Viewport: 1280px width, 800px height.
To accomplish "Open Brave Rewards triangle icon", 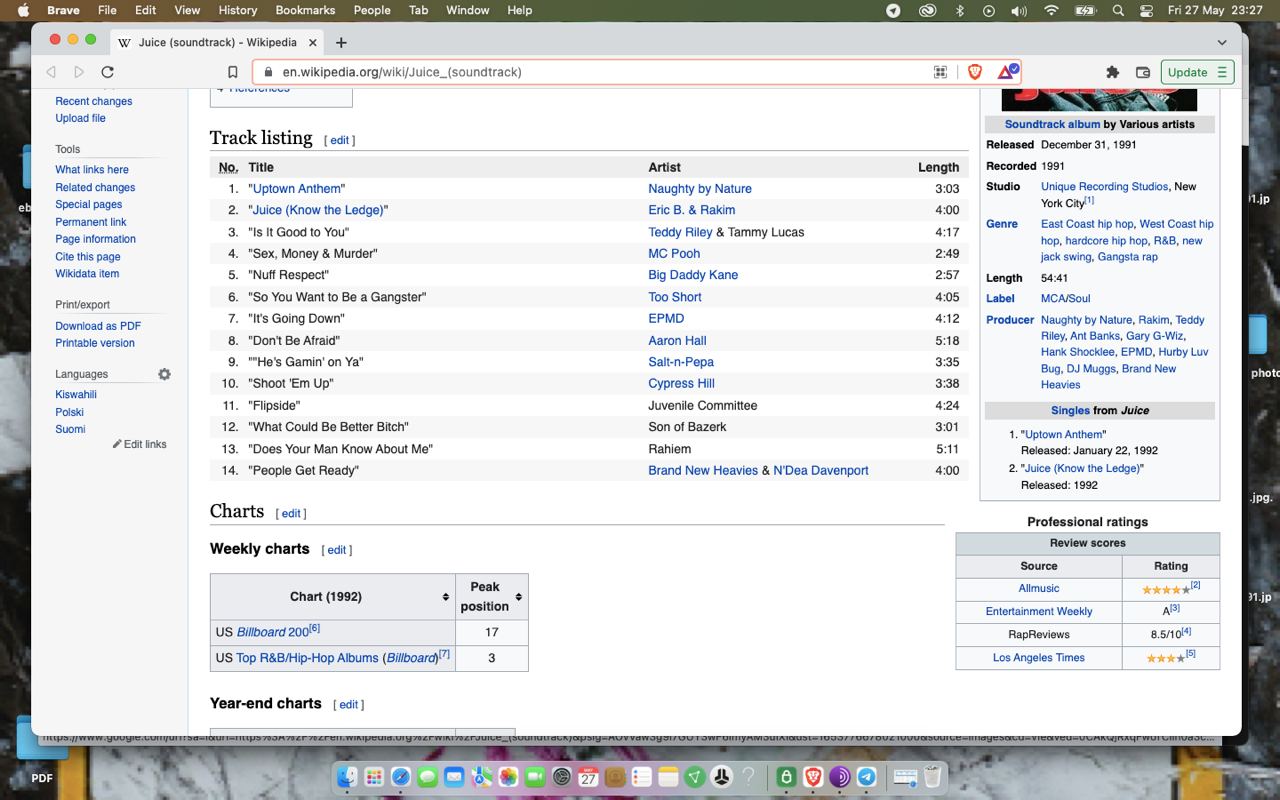I will (1007, 72).
